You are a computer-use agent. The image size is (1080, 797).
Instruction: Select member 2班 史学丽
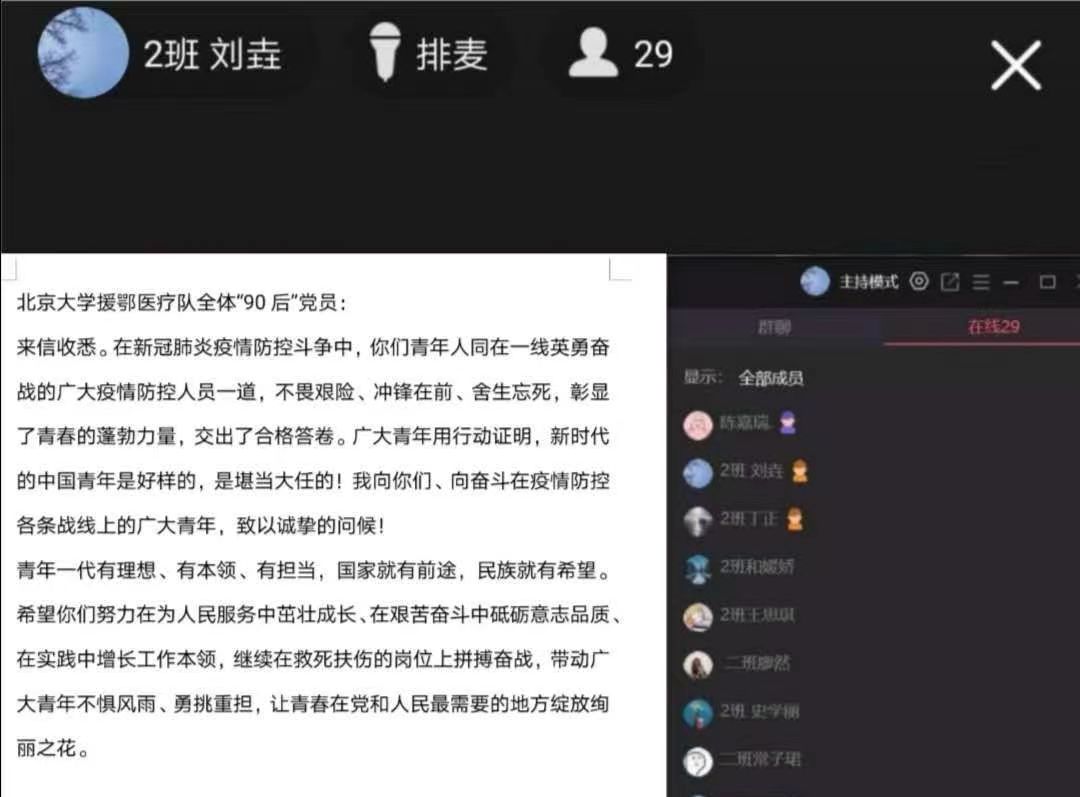tap(741, 712)
